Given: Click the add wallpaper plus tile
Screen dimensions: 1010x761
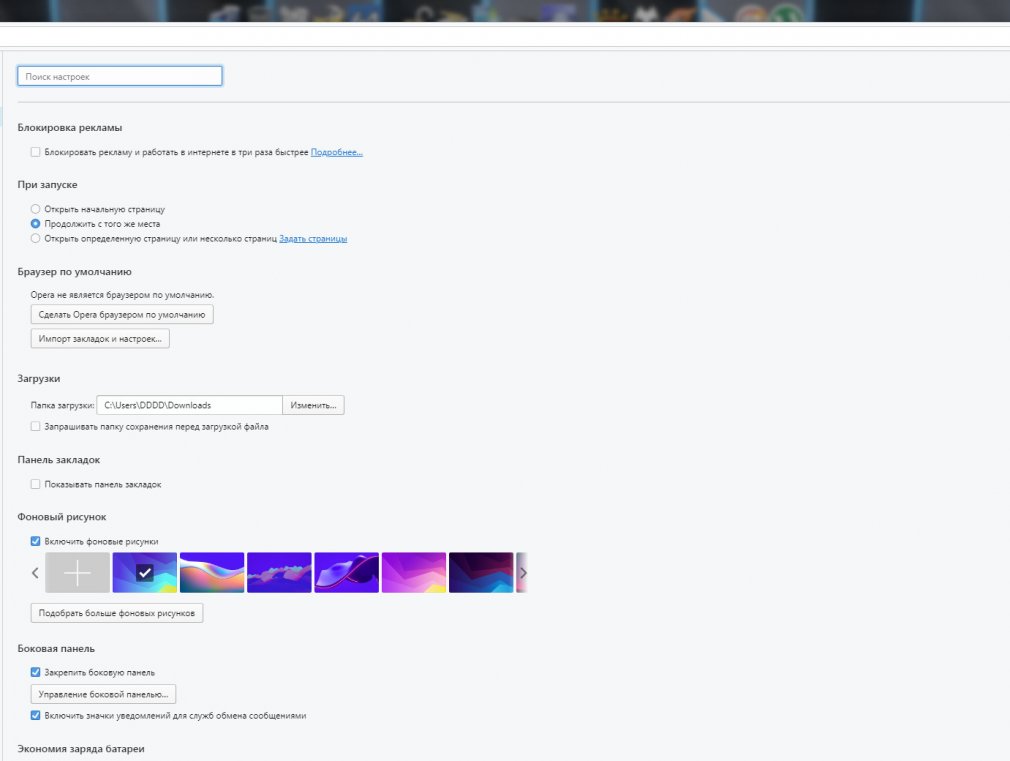Looking at the screenshot, I should pos(77,572).
